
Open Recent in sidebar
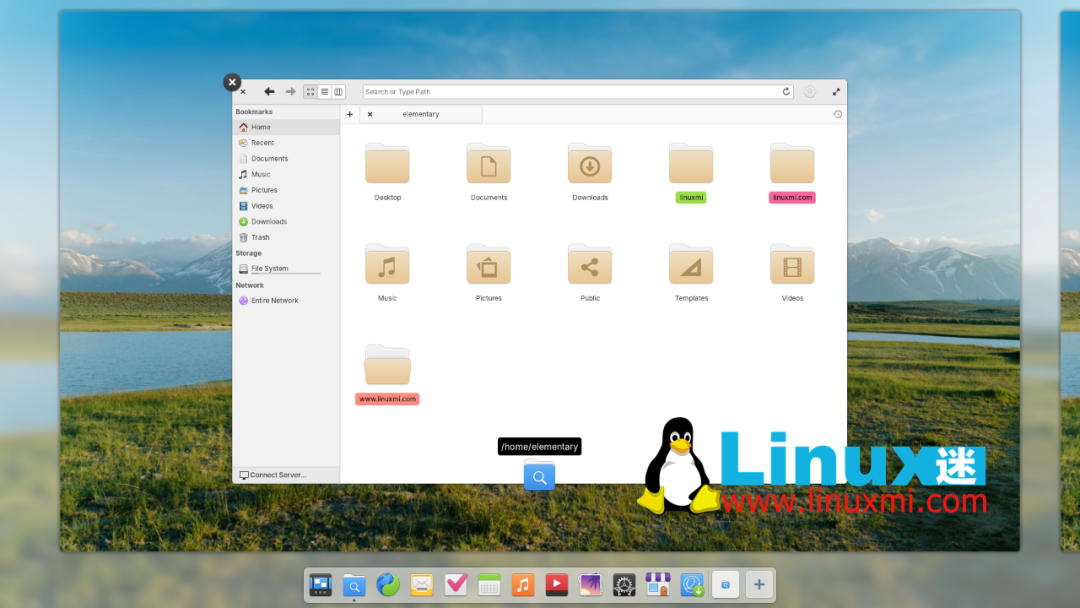coord(286,143)
